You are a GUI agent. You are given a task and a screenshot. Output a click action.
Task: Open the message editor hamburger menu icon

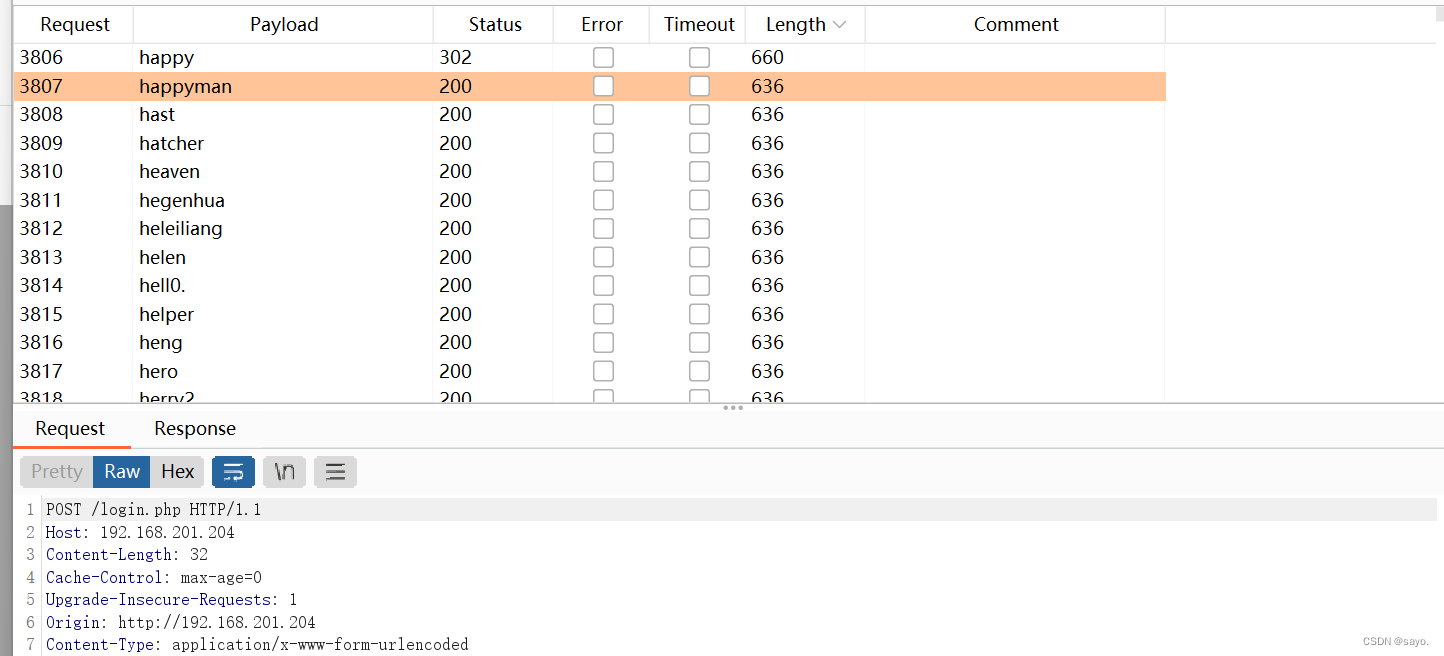335,471
